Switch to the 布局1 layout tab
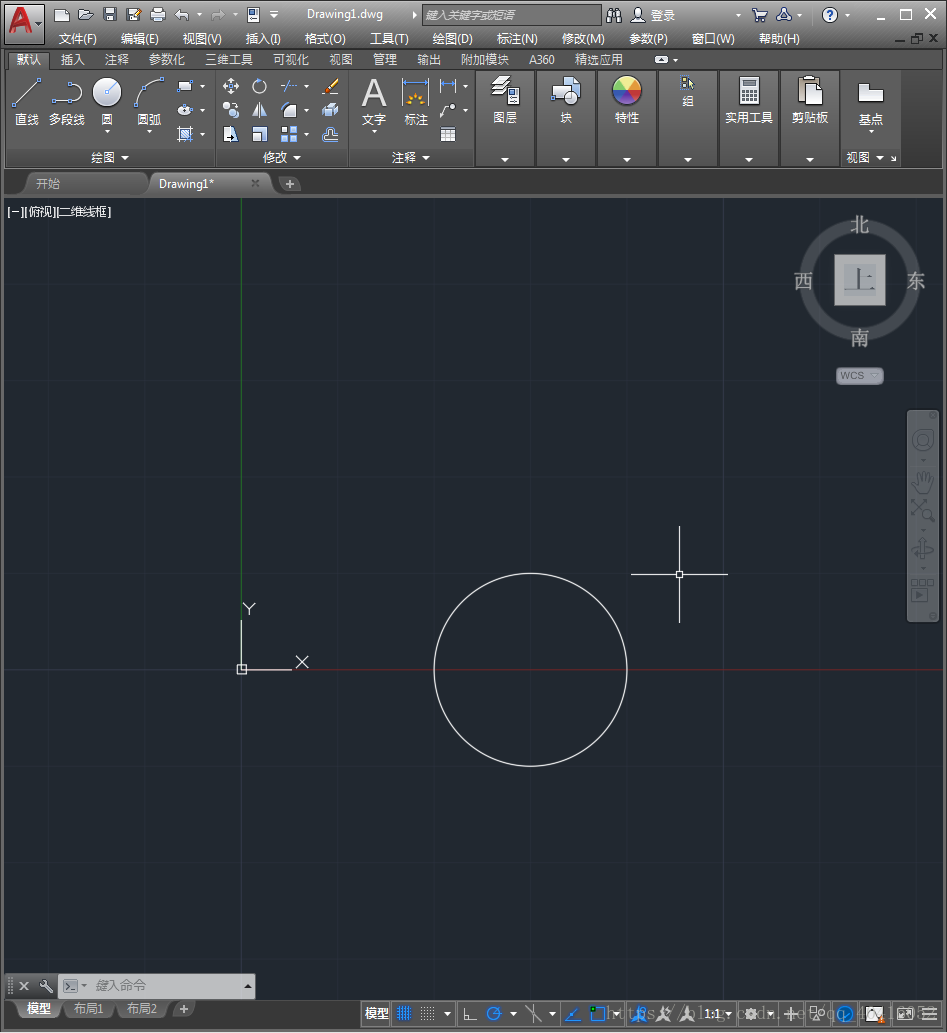947x1033 pixels. click(88, 1009)
